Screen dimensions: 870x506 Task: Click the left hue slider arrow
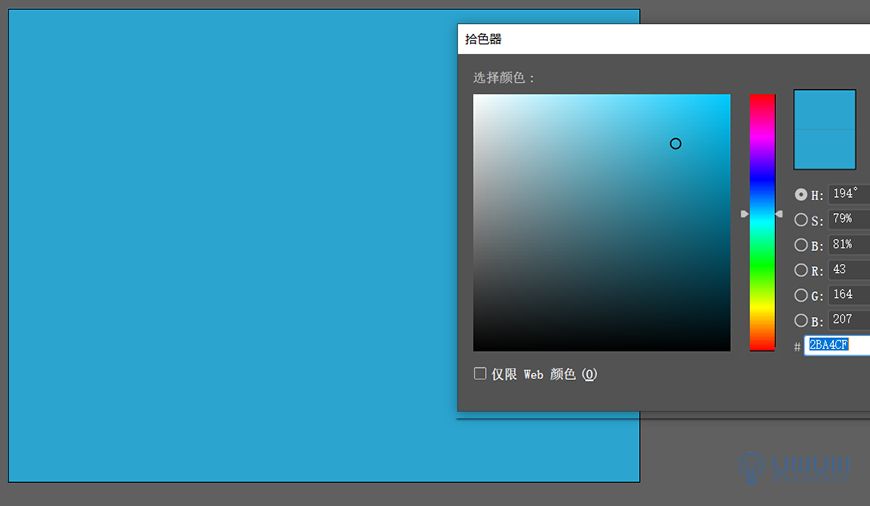pyautogui.click(x=745, y=214)
